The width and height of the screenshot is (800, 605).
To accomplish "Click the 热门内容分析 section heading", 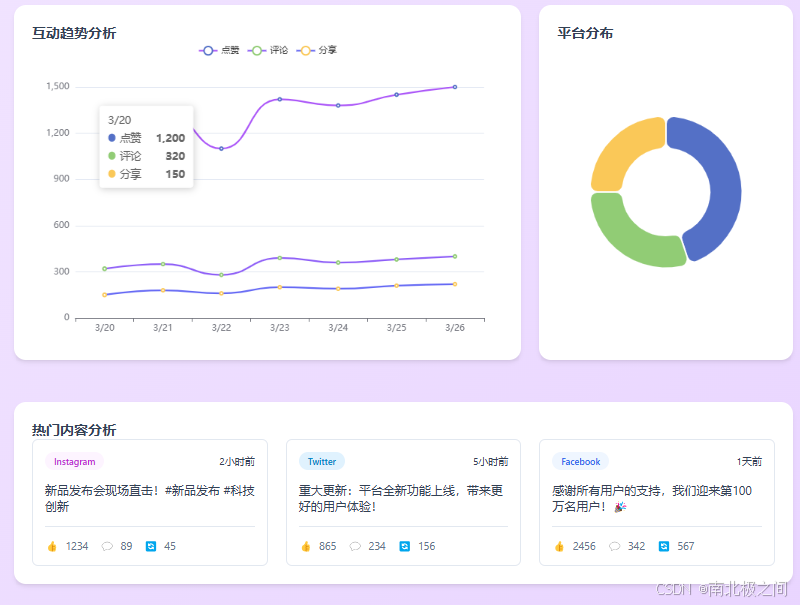I will coord(74,430).
